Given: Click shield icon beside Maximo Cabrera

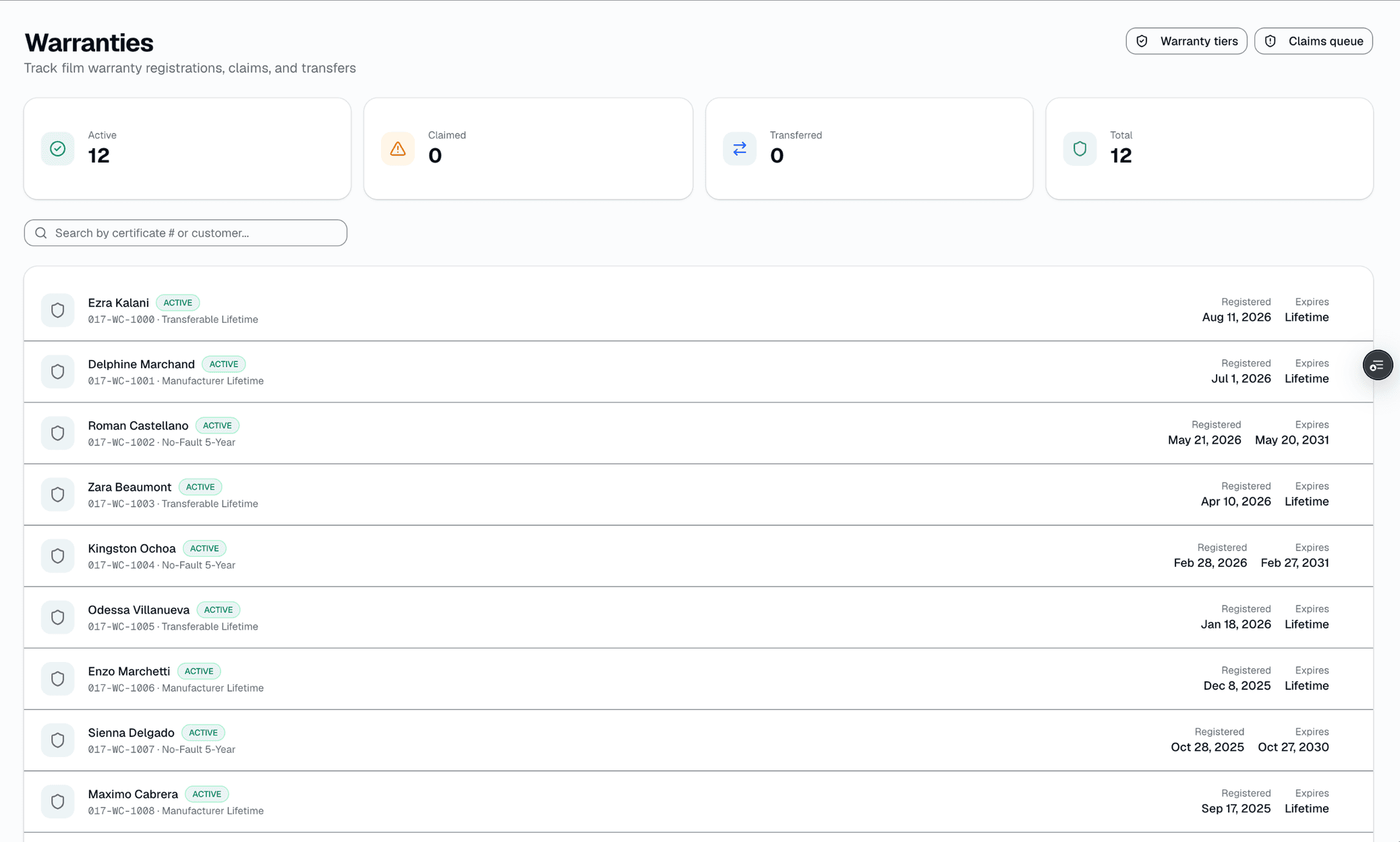Looking at the screenshot, I should pos(58,801).
